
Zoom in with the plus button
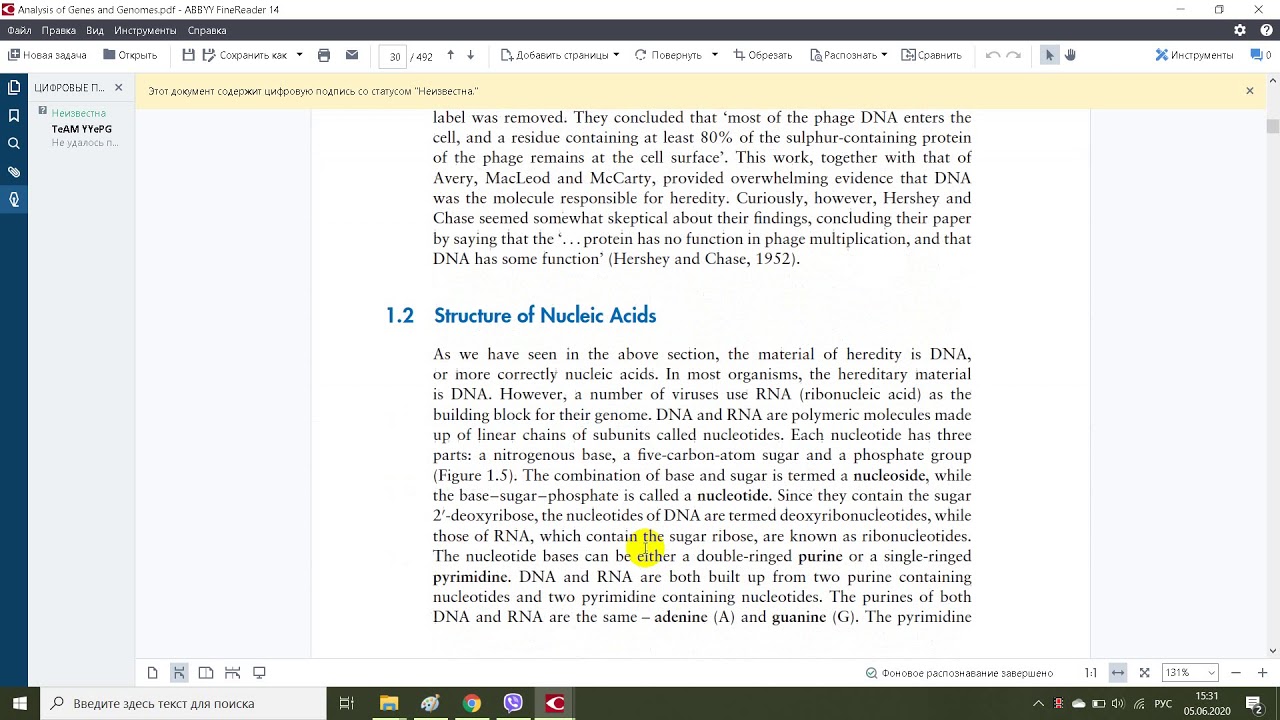1263,673
